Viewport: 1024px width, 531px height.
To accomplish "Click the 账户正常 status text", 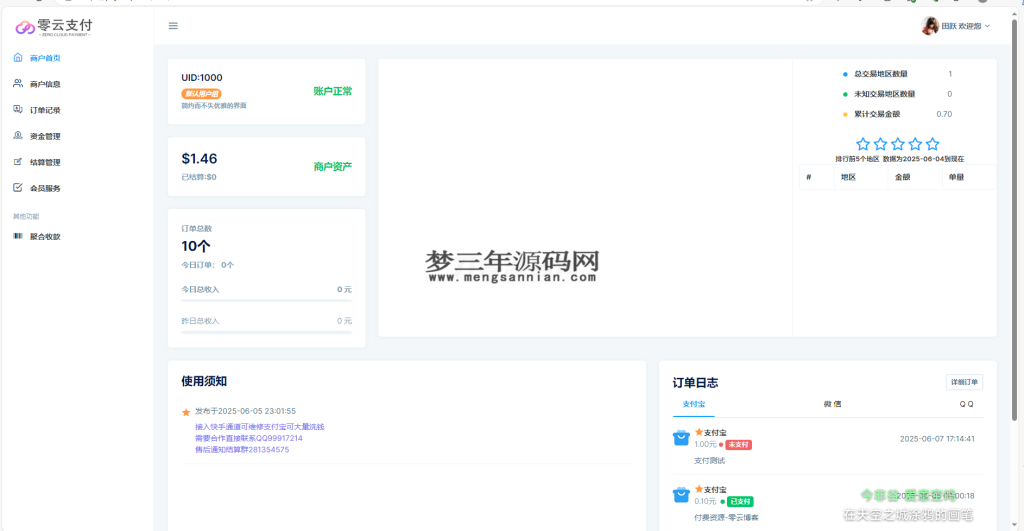I will [x=332, y=91].
